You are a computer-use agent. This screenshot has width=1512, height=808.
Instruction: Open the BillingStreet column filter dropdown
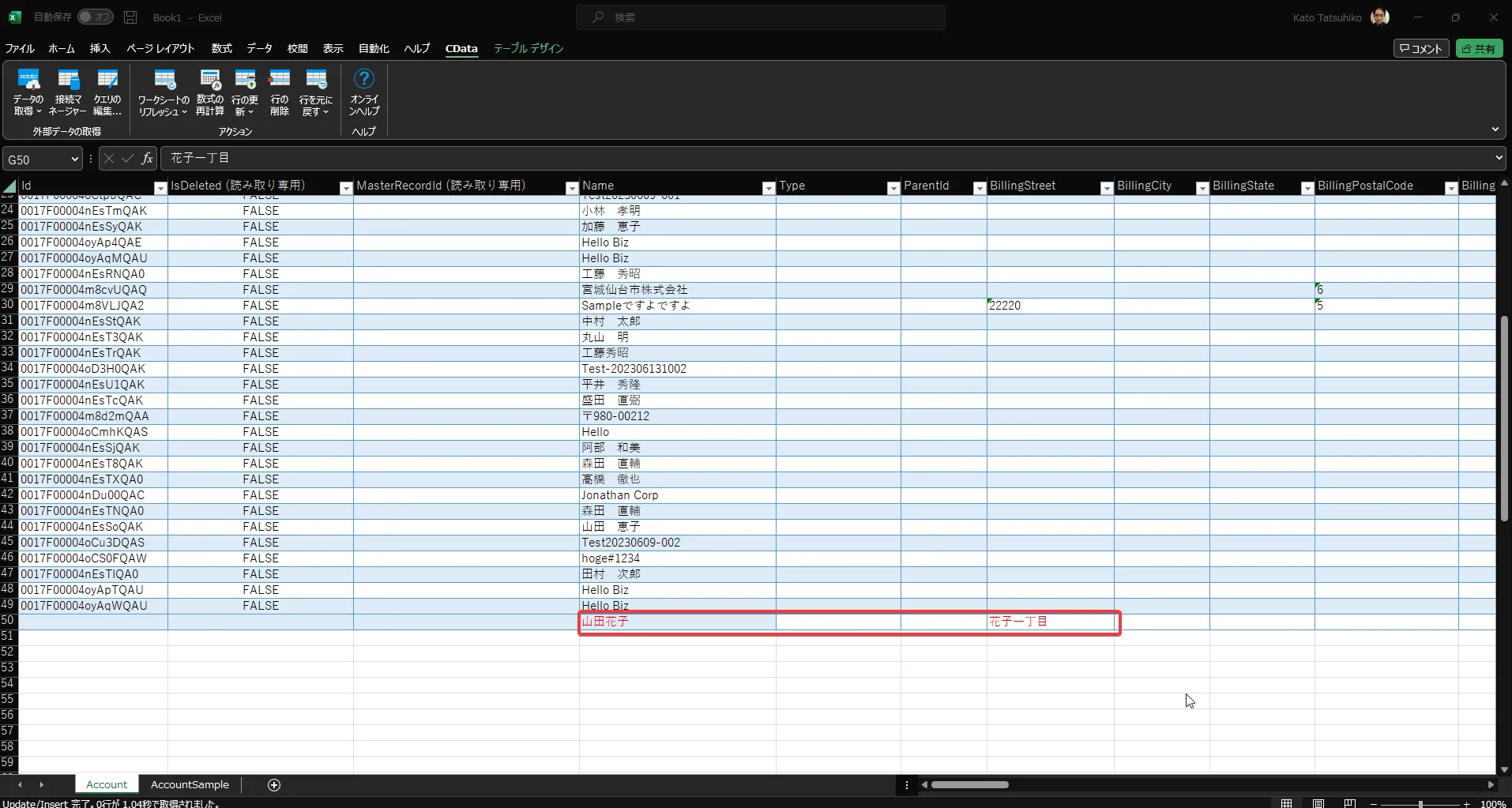(1106, 188)
